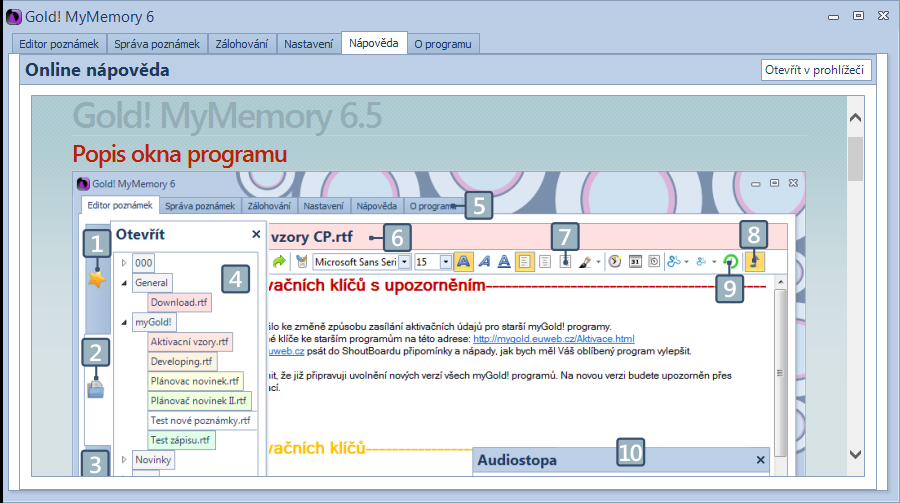Click the timestamp icon beside the calendar
This screenshot has width=900, height=503.
(654, 262)
